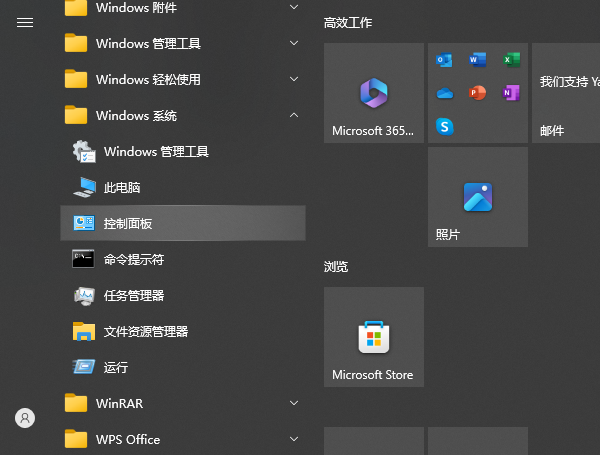Image resolution: width=600 pixels, height=455 pixels.
Task: Click the WPS Office folder icon
Action: (76, 439)
